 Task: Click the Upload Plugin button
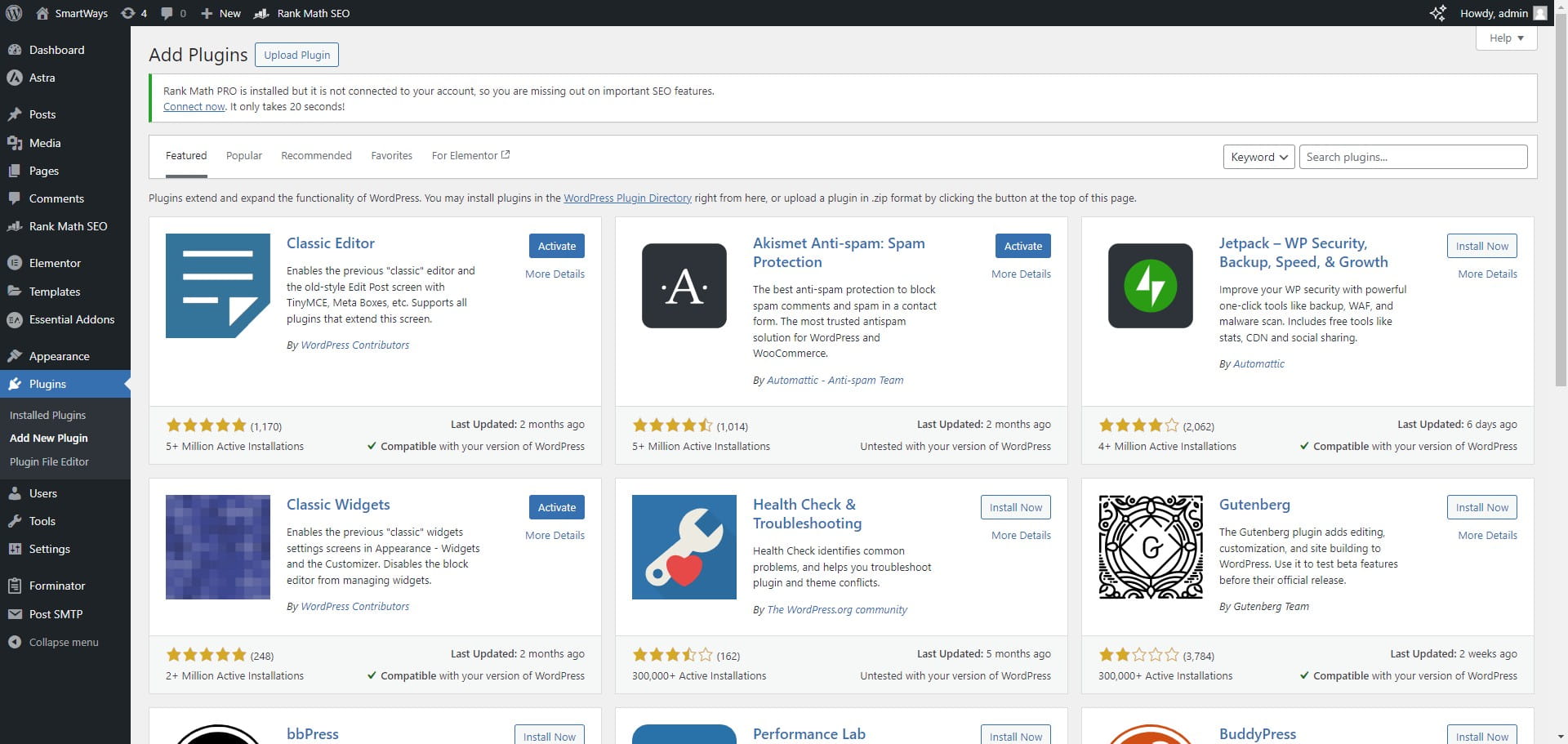pyautogui.click(x=296, y=55)
